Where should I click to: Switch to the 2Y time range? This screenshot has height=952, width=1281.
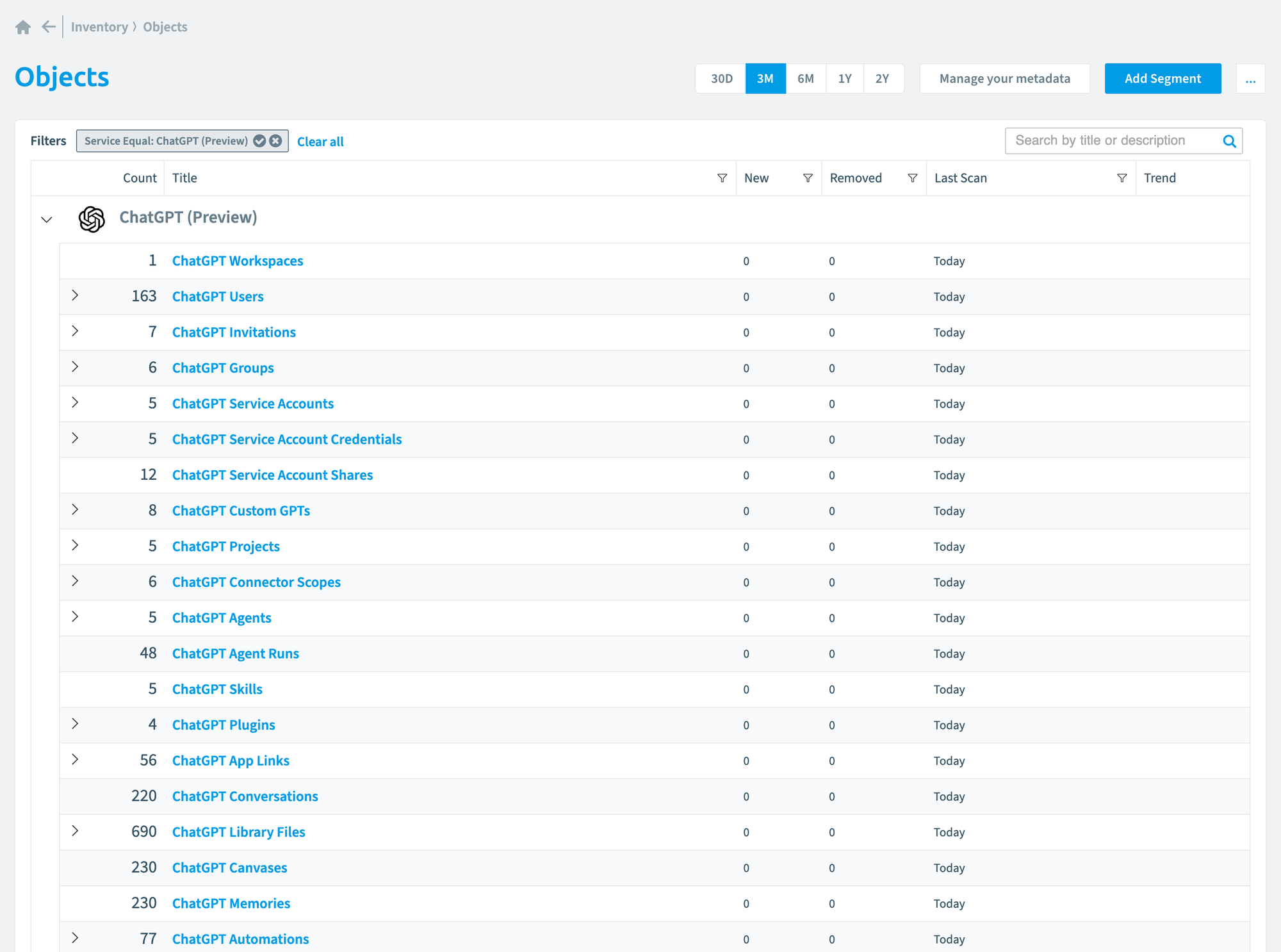pyautogui.click(x=883, y=79)
